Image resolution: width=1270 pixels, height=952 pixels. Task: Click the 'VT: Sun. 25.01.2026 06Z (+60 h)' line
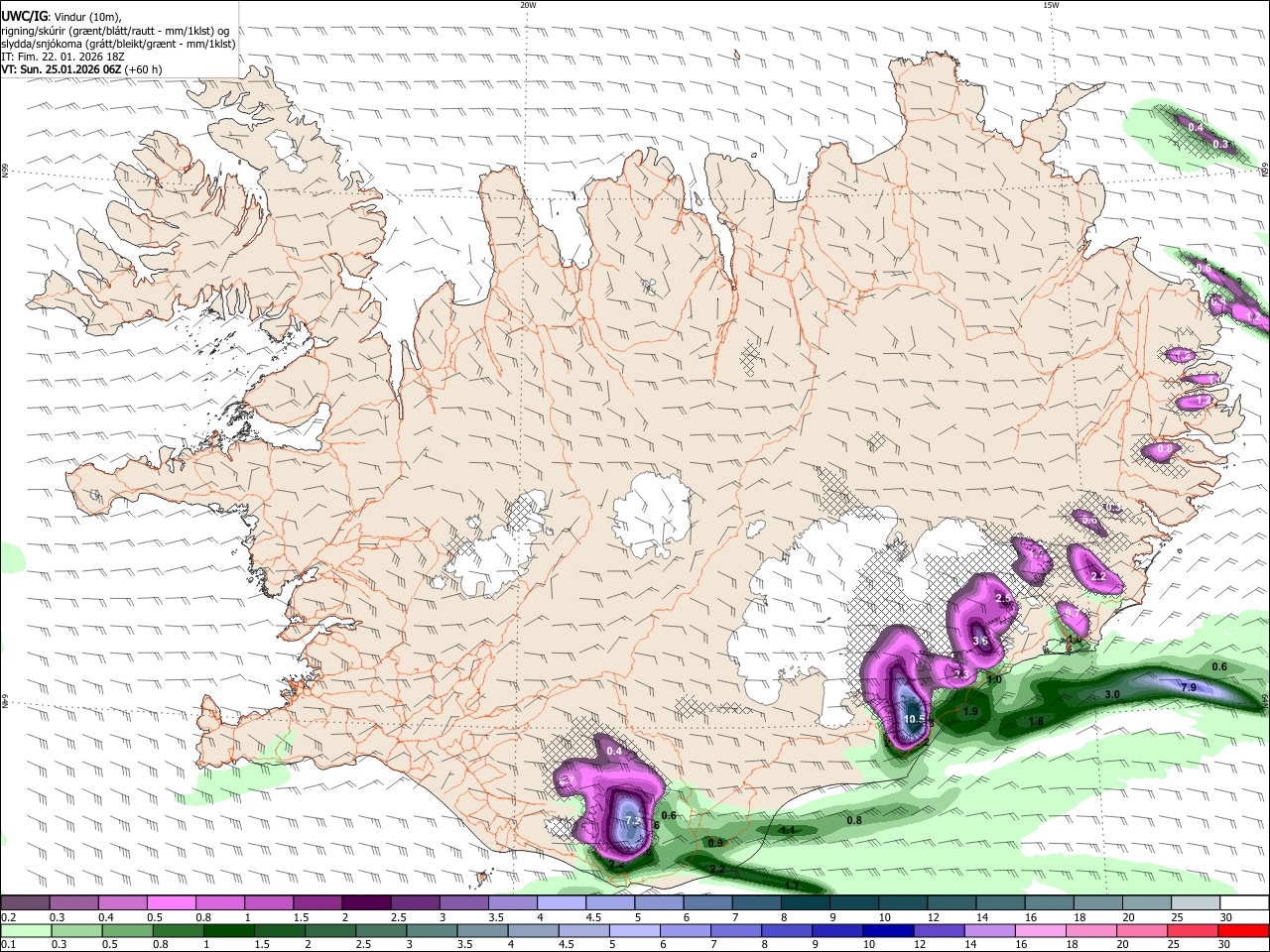[x=81, y=69]
